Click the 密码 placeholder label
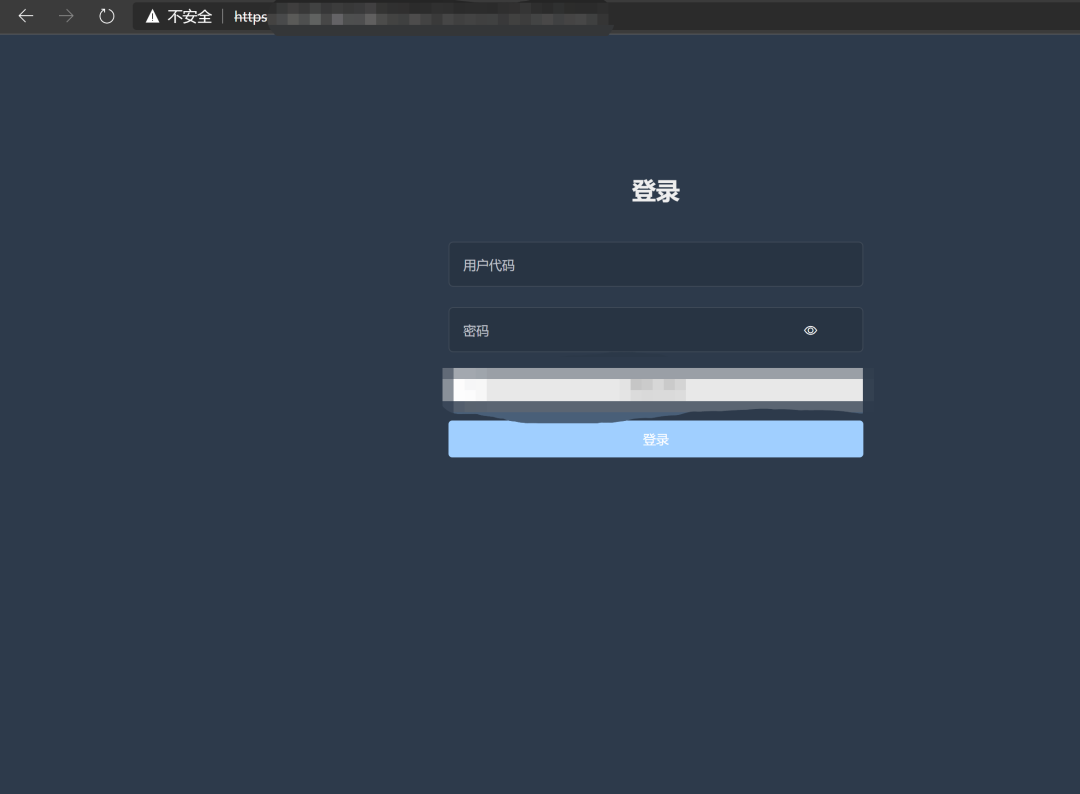 [475, 331]
